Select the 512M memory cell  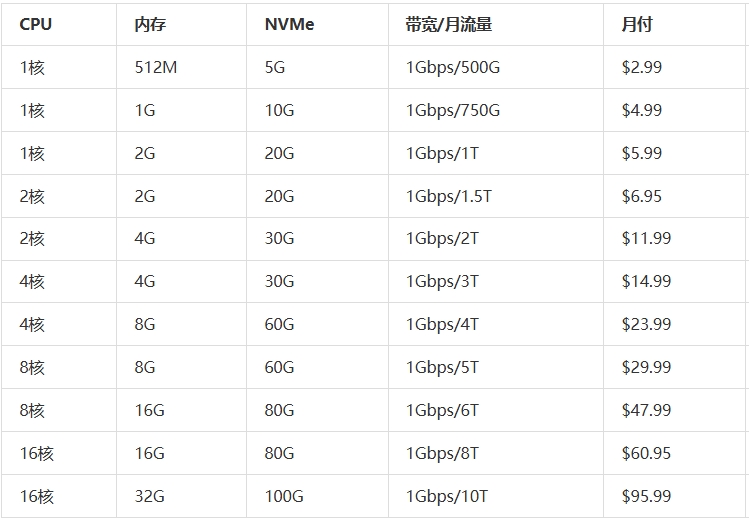(154, 68)
